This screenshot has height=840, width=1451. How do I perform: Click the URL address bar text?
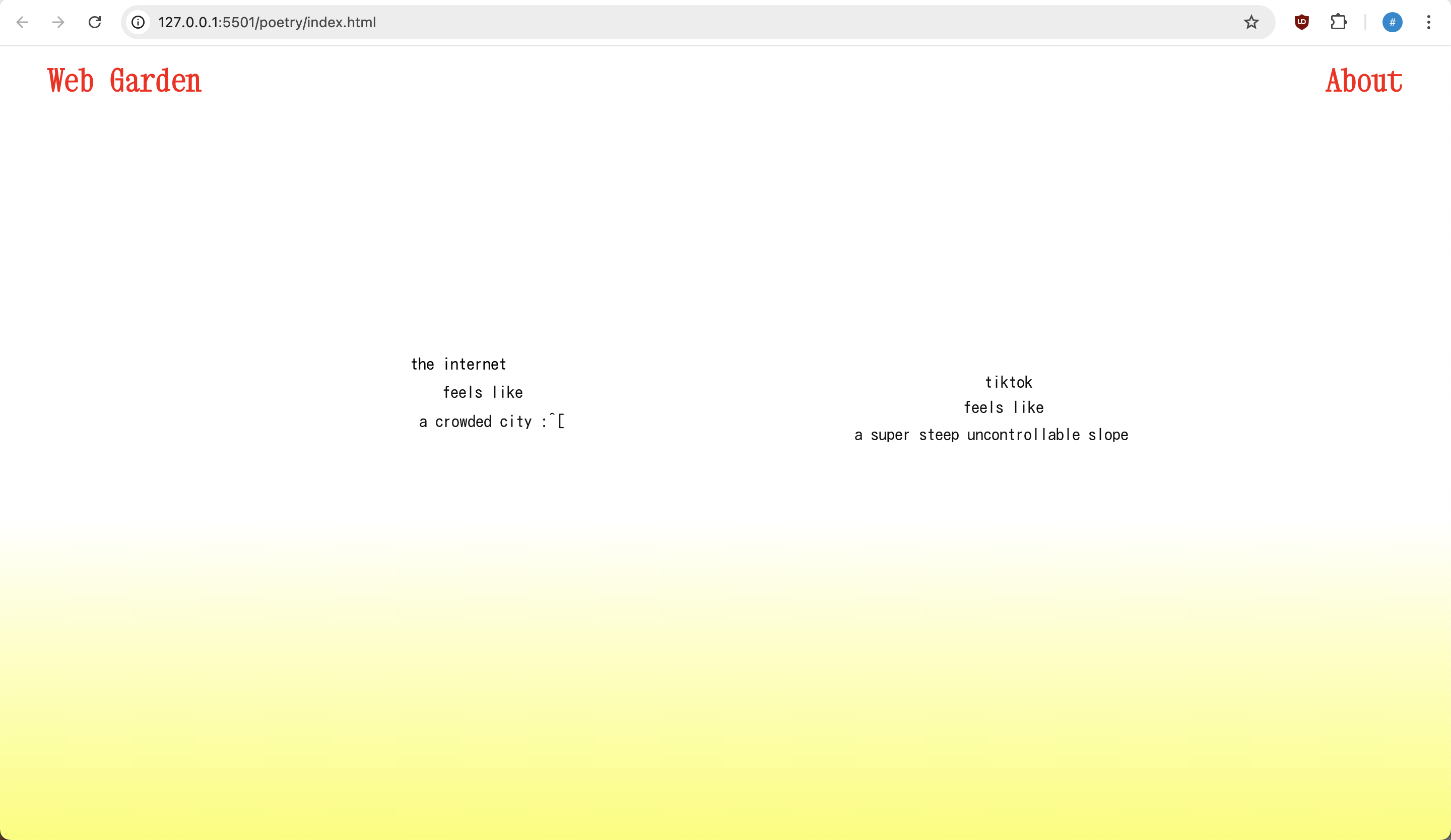pyautogui.click(x=267, y=23)
